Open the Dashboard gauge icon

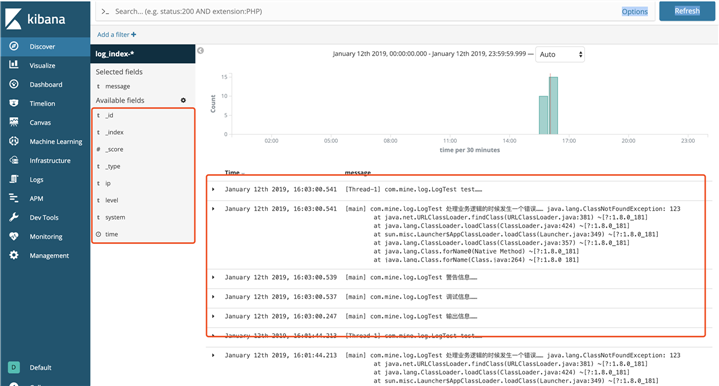click(x=14, y=84)
